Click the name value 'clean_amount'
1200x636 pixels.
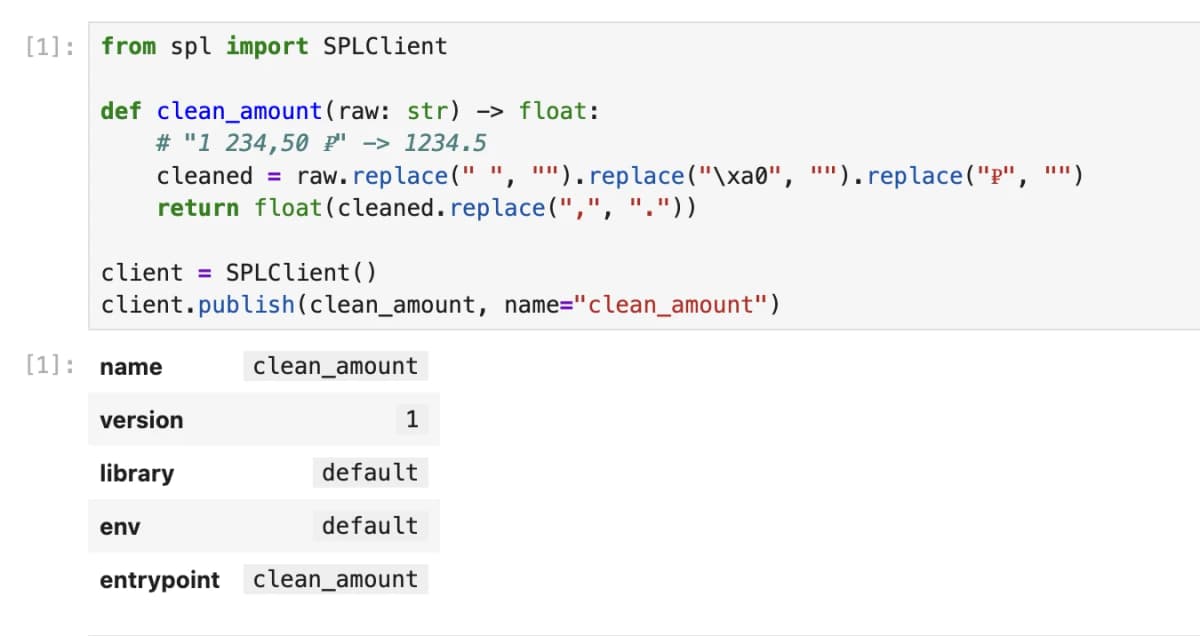(x=335, y=366)
